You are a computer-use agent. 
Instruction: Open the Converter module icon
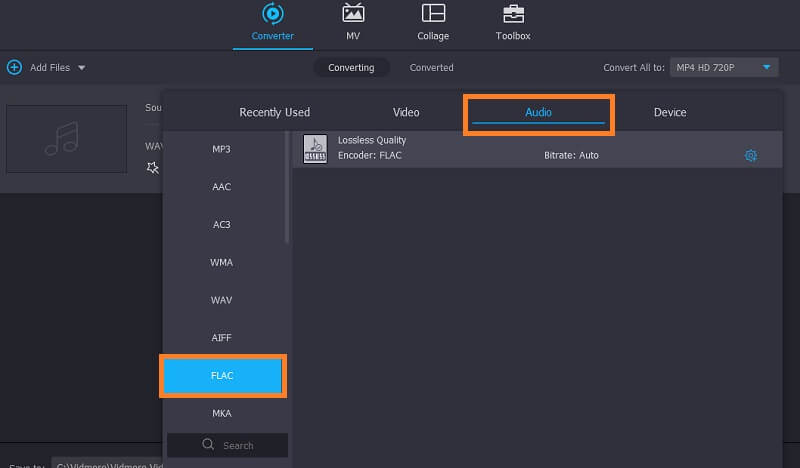click(272, 14)
